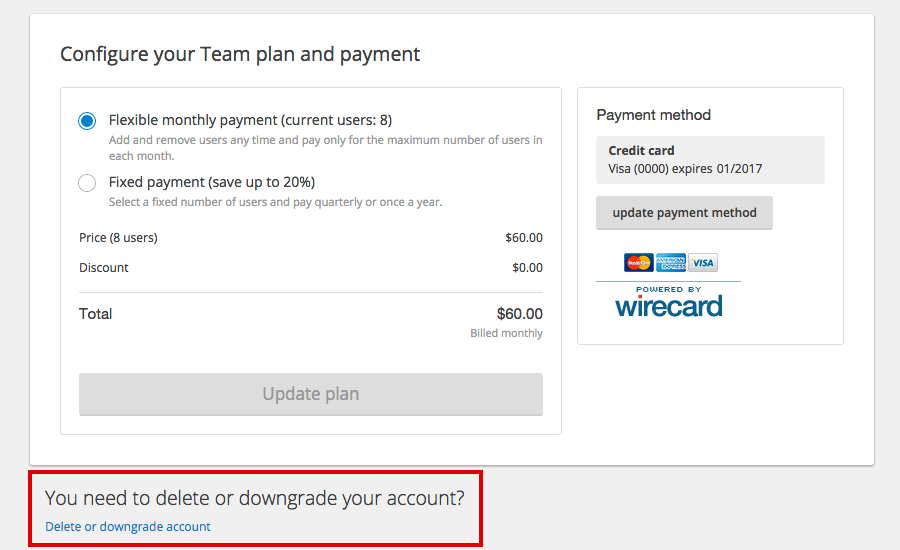Select Flexible monthly payment radio button
This screenshot has width=900, height=550.
pyautogui.click(x=87, y=121)
